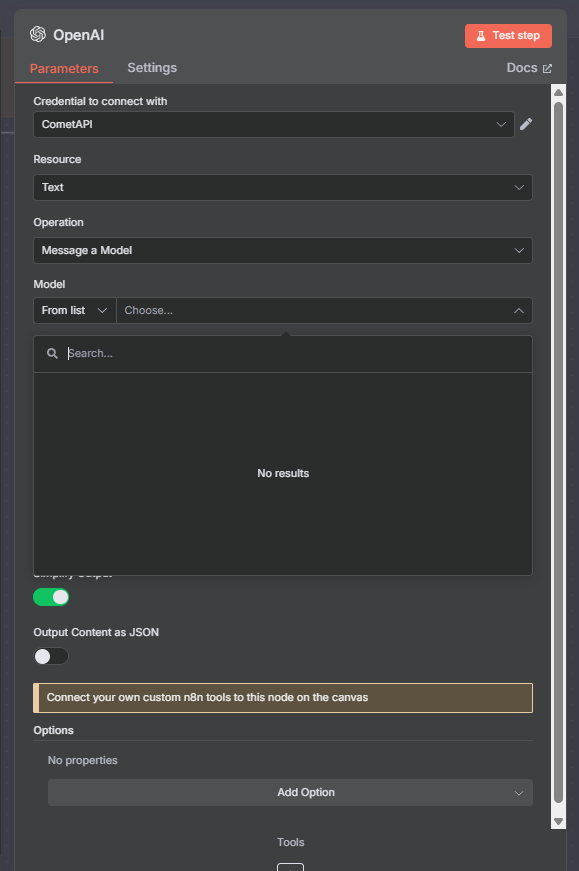Click the magnifier icon in model search
The image size is (579, 871).
click(x=52, y=353)
